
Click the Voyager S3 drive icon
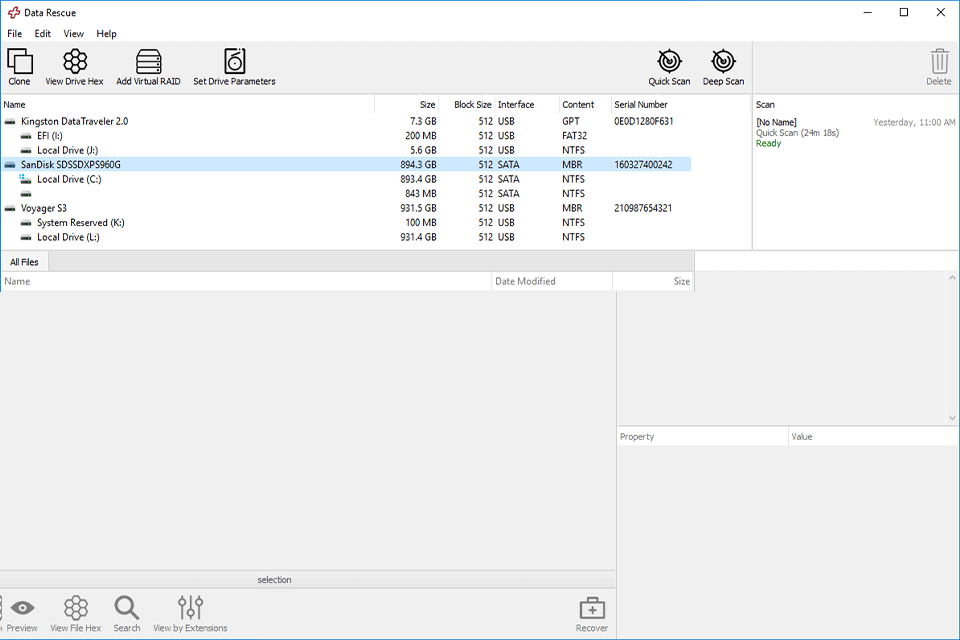(10, 208)
